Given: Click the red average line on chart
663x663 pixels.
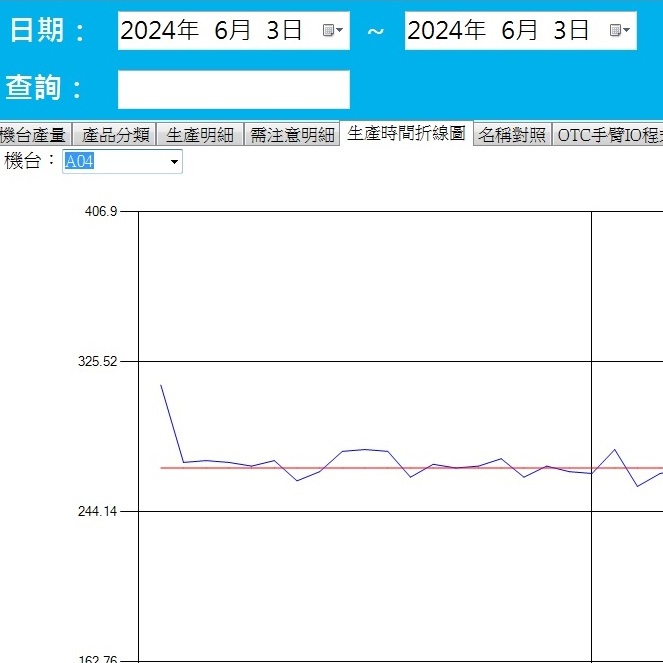Looking at the screenshot, I should [x=400, y=468].
